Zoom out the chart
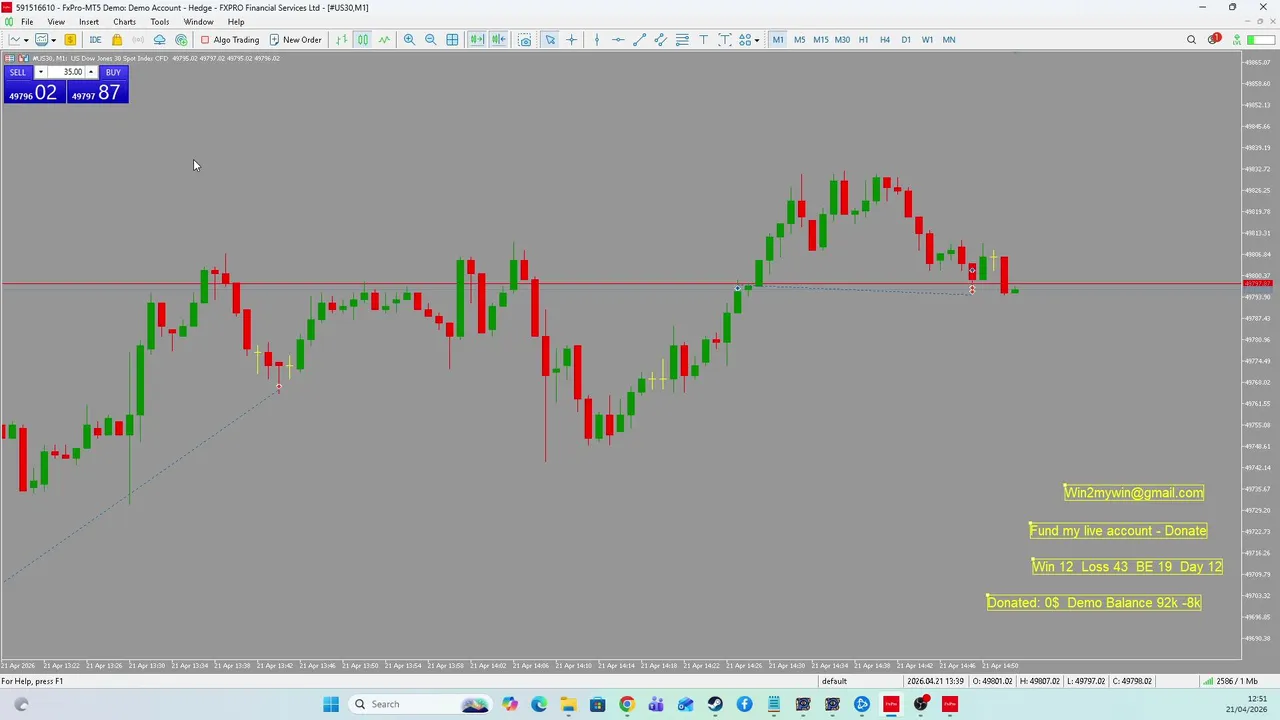Image resolution: width=1280 pixels, height=720 pixels. [x=430, y=40]
